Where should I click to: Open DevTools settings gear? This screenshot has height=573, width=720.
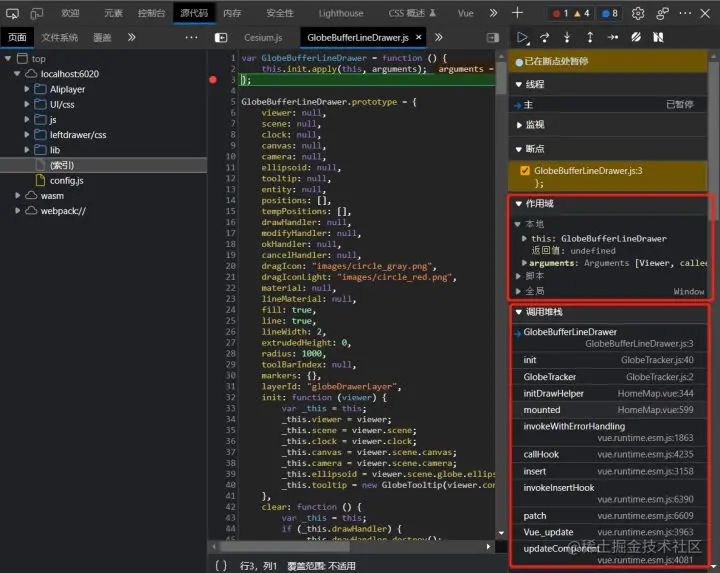[x=638, y=13]
